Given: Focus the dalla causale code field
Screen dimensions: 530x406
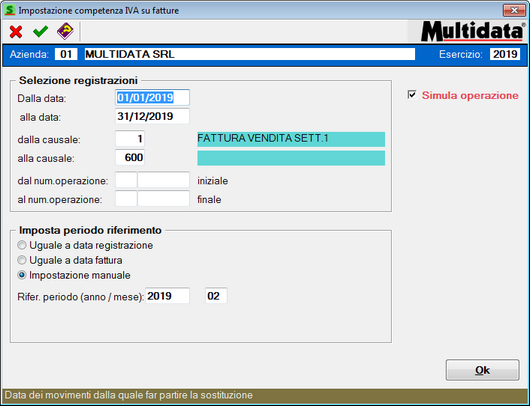Looking at the screenshot, I should tap(130, 139).
